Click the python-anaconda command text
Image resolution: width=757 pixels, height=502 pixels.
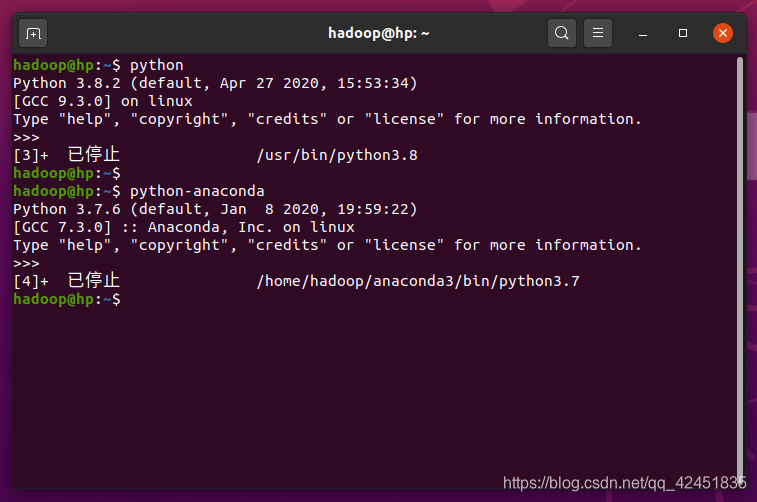pyautogui.click(x=197, y=191)
